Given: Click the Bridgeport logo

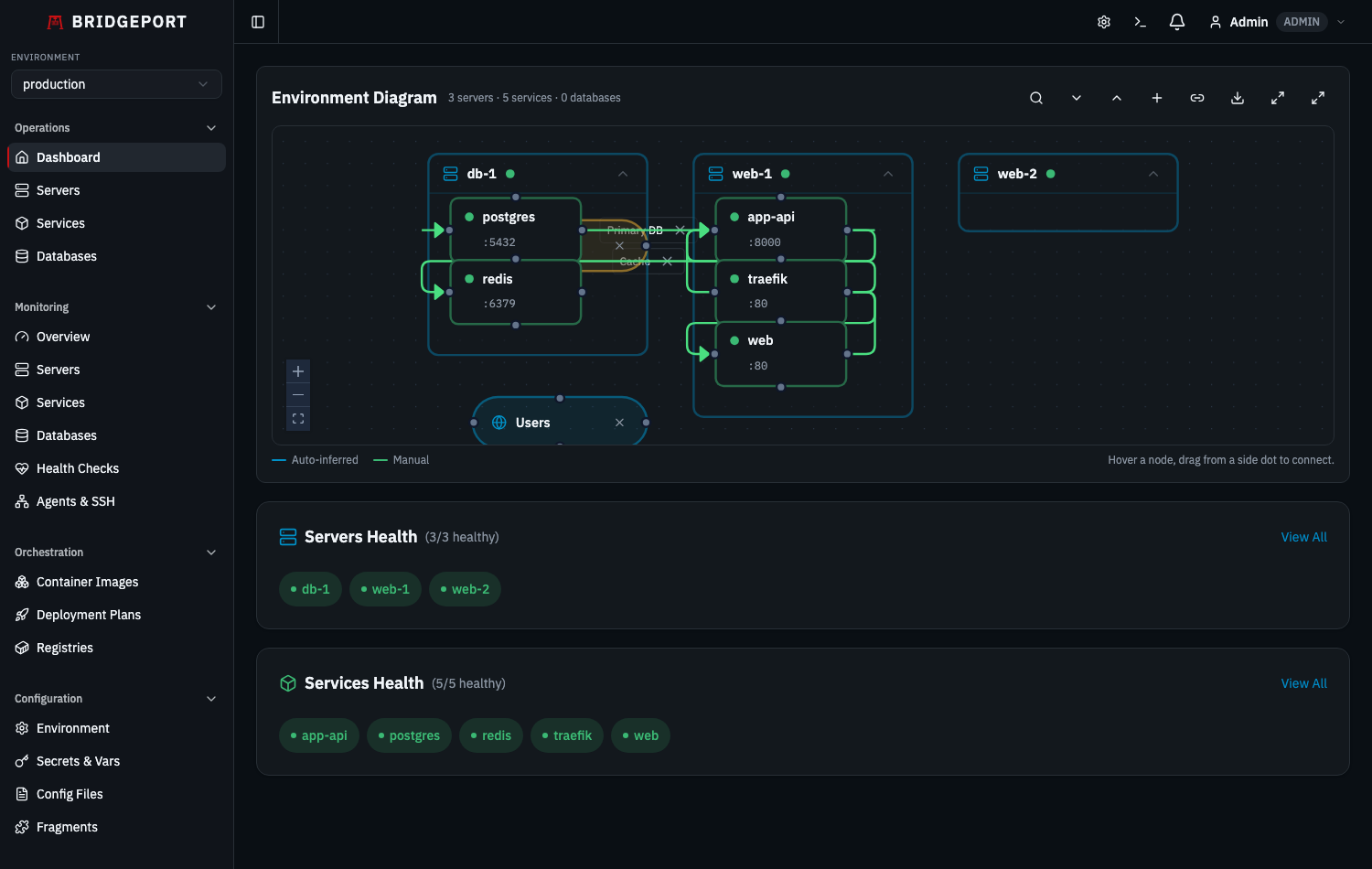Looking at the screenshot, I should (117, 22).
